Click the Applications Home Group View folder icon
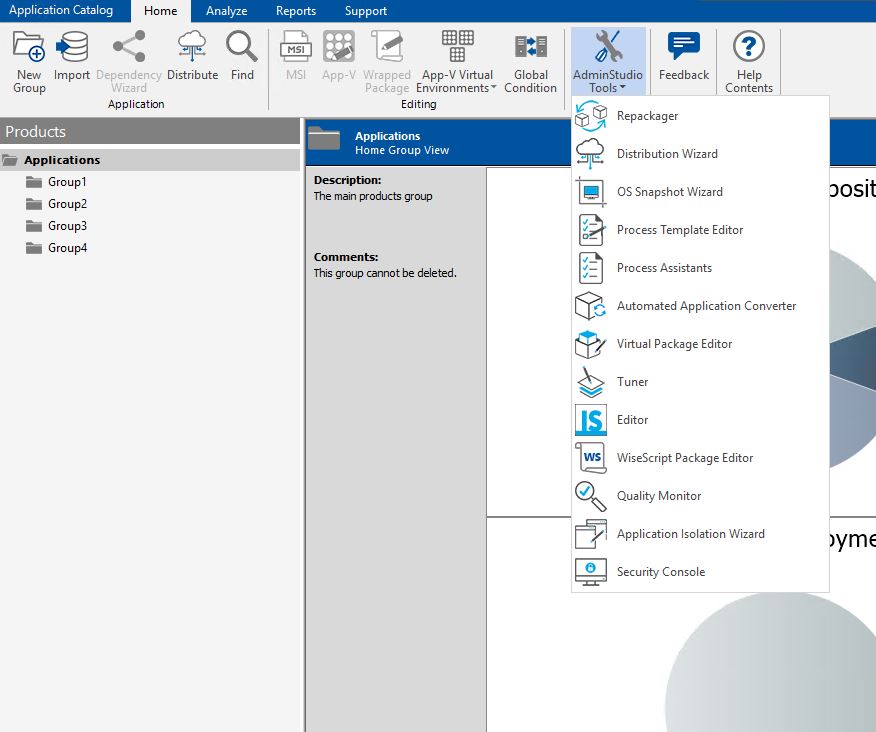Image resolution: width=876 pixels, height=732 pixels. click(x=324, y=139)
